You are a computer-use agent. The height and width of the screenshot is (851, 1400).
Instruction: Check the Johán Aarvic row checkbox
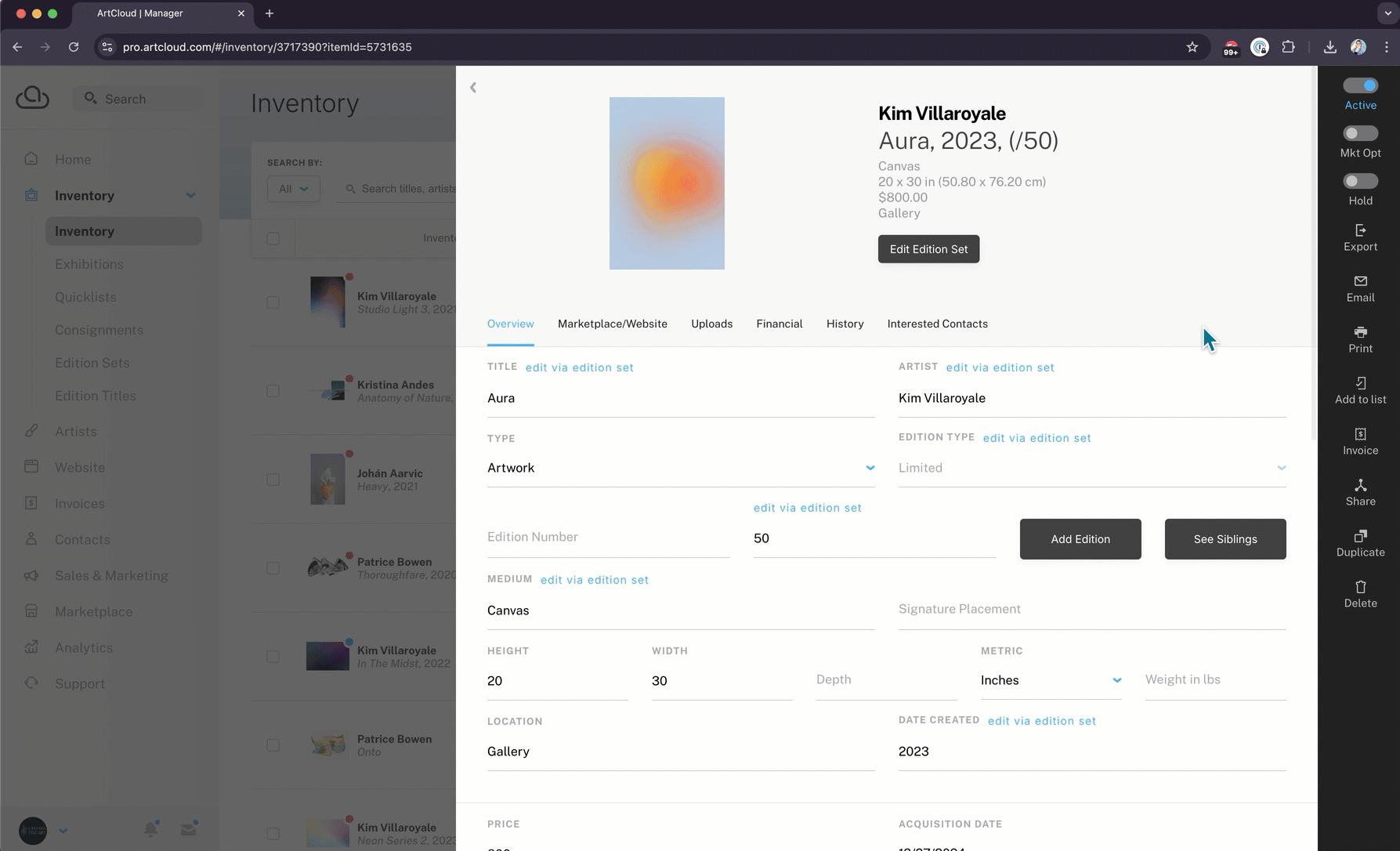pyautogui.click(x=273, y=479)
